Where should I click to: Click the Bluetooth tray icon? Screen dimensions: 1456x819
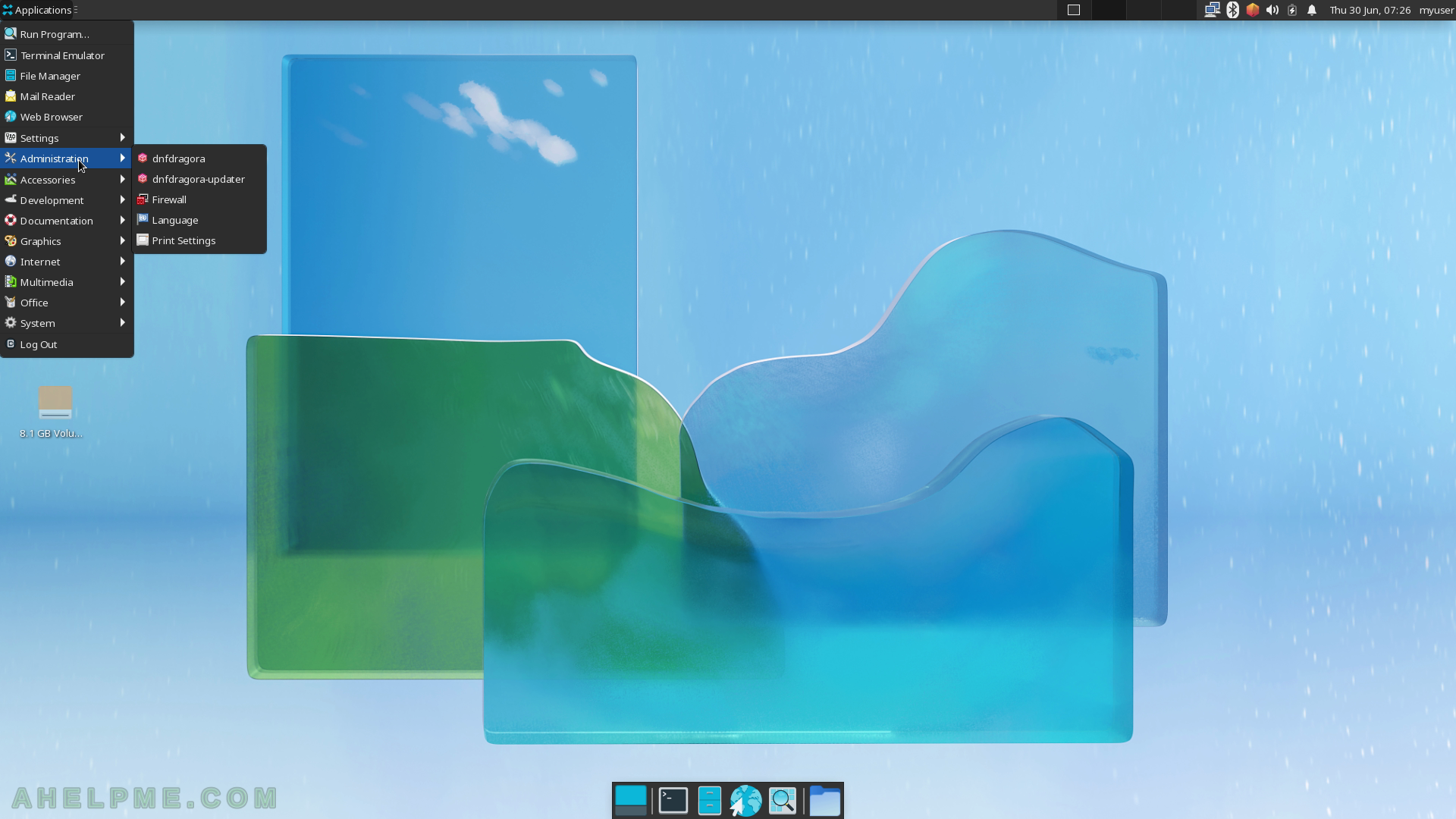pyautogui.click(x=1232, y=10)
